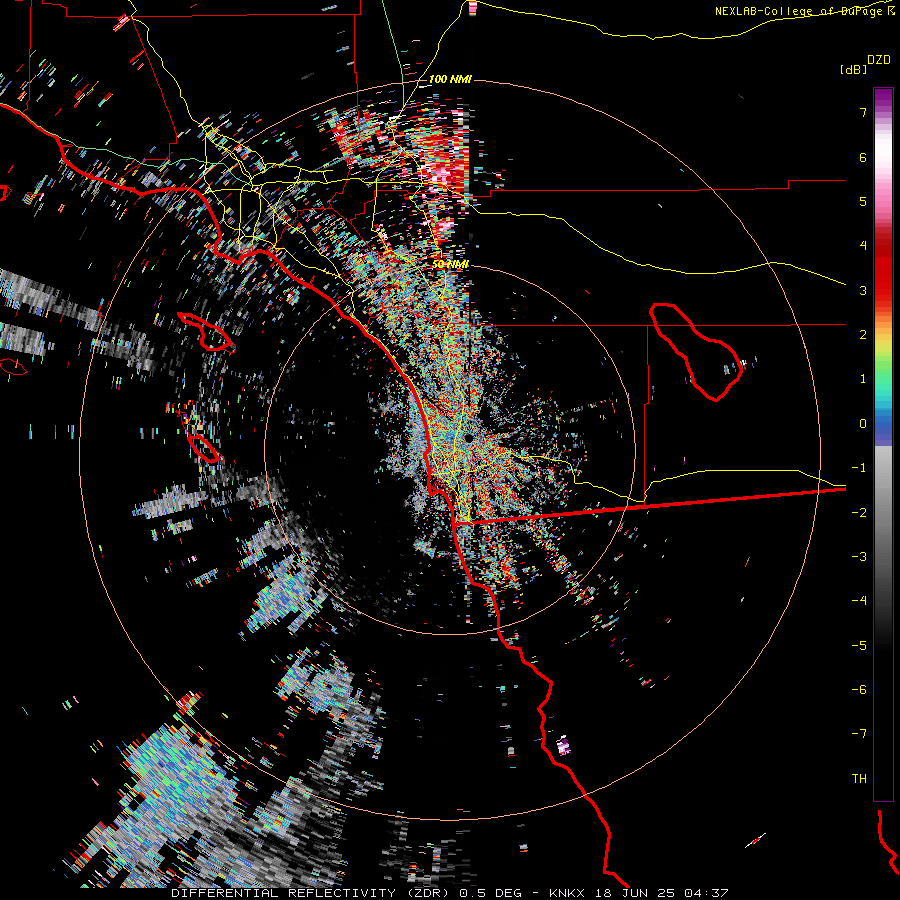Click the "100 NMI" range ring label
900x900 pixels.
click(x=450, y=79)
